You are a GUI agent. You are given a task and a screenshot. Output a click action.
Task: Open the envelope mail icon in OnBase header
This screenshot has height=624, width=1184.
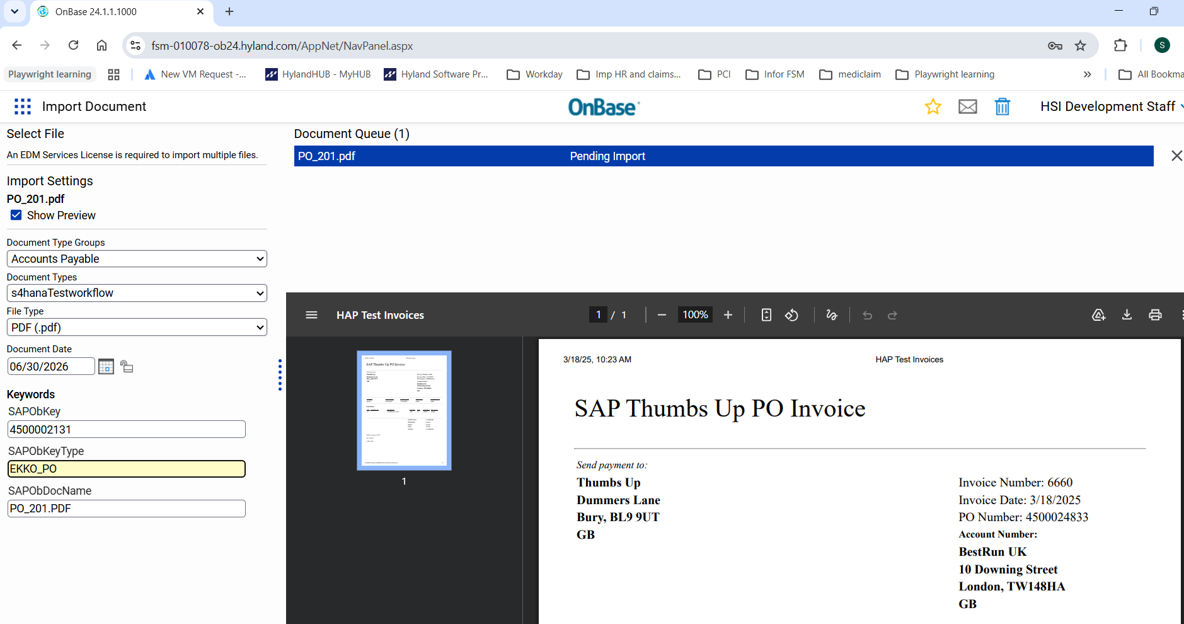click(x=967, y=107)
